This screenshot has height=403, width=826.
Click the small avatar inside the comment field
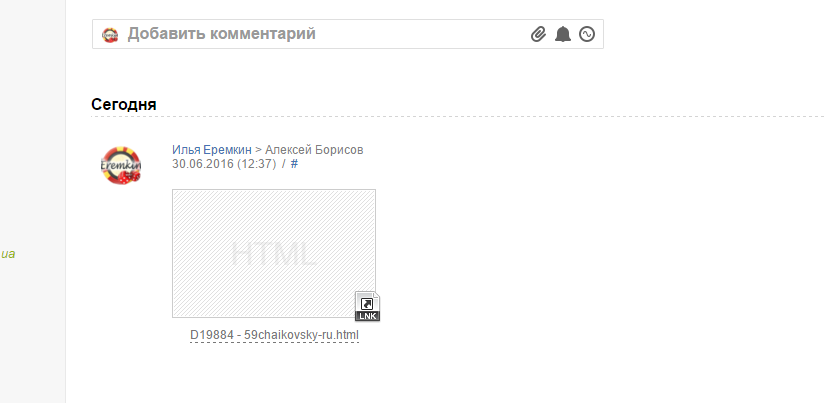point(110,35)
